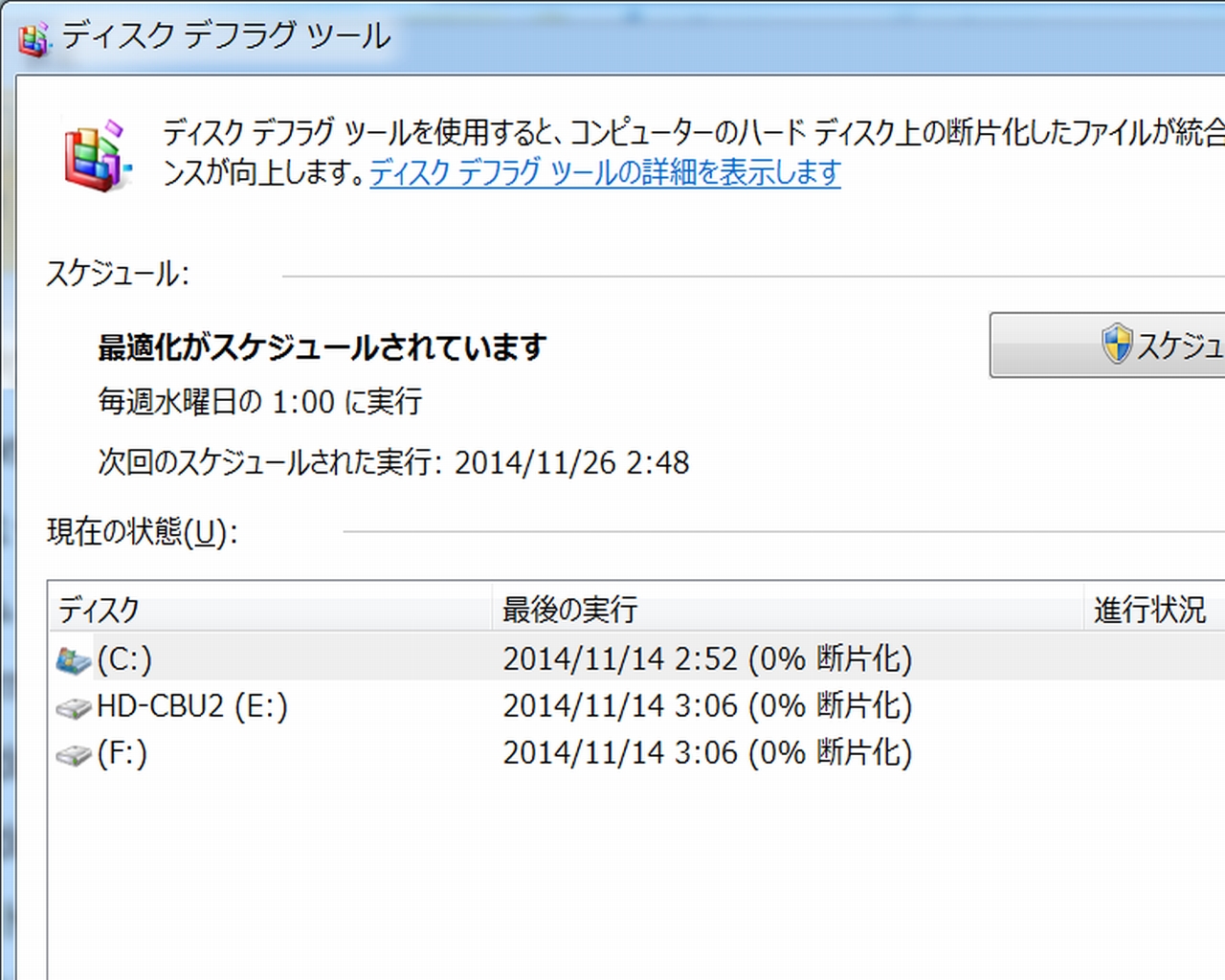Click the Disk Defragmenter title bar icon

[33, 36]
